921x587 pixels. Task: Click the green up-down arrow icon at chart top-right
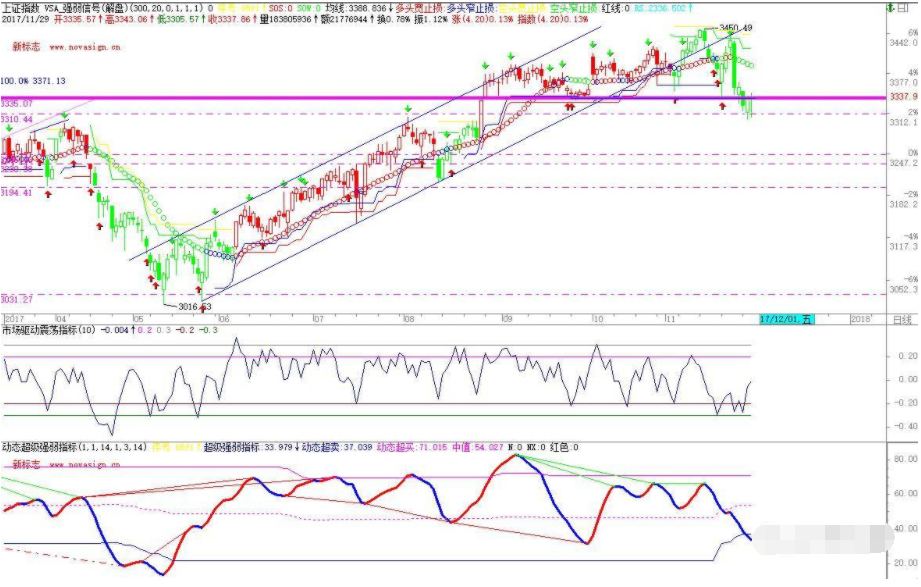tap(891, 8)
